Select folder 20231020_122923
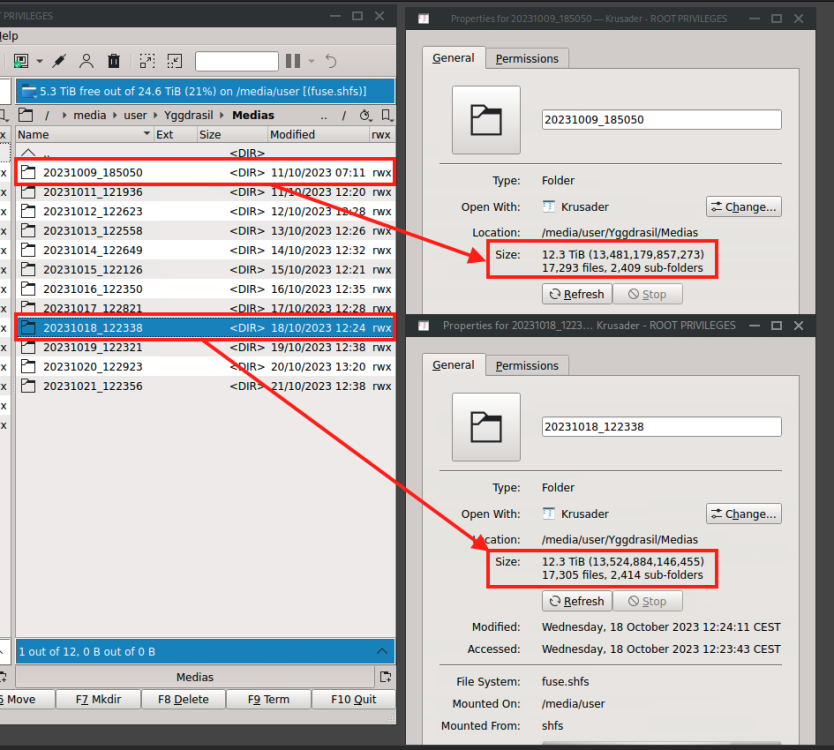Viewport: 834px width, 750px height. click(x=205, y=366)
